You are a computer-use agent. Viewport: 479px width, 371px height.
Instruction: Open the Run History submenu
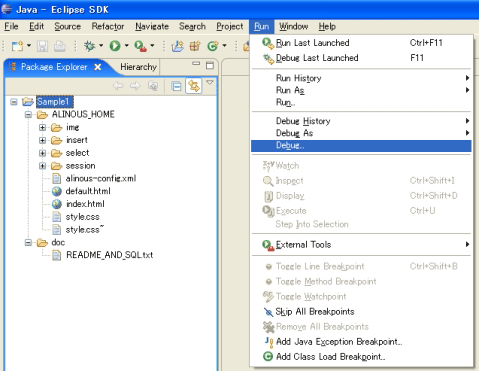[361, 78]
